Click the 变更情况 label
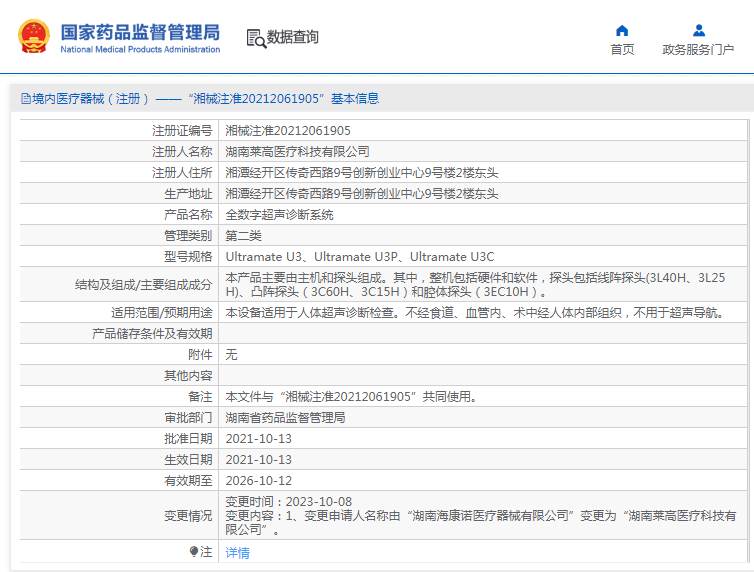This screenshot has width=754, height=572. tap(188, 516)
